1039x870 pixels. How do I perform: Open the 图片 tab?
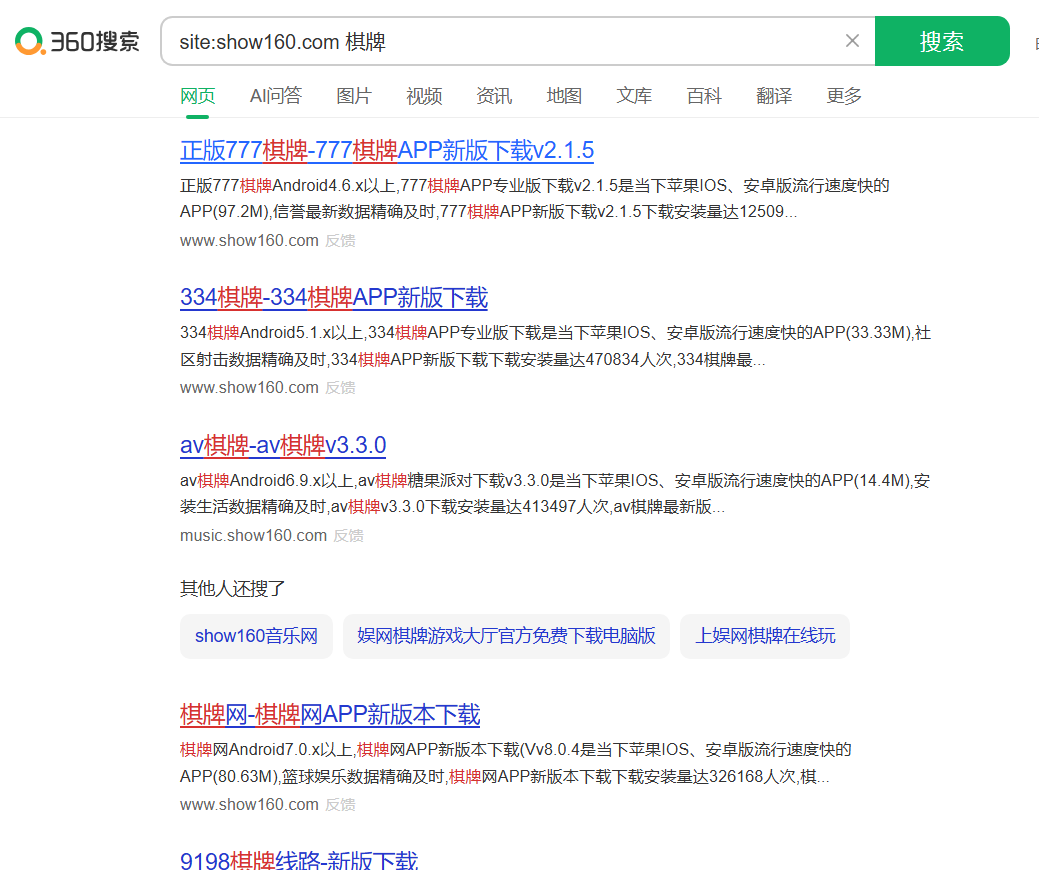tap(354, 96)
